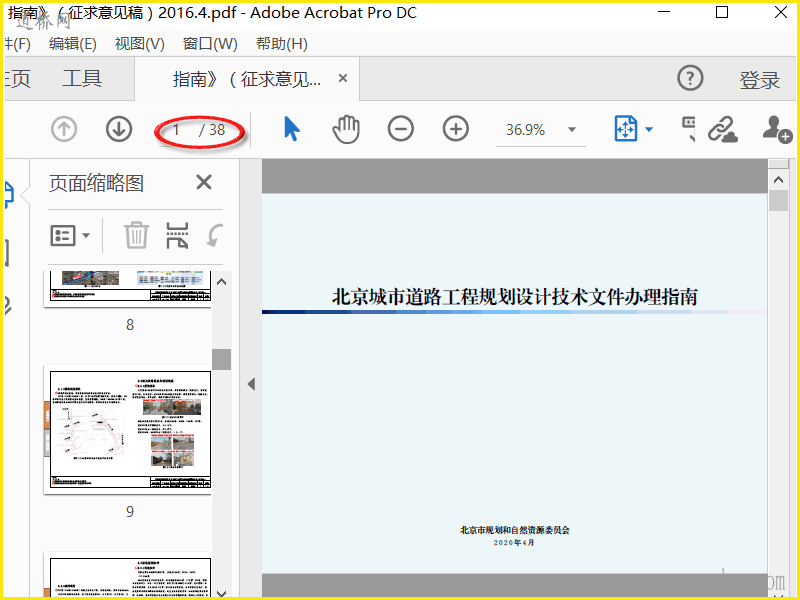The width and height of the screenshot is (800, 600).
Task: Select the arrow selection tool
Action: [x=291, y=129]
